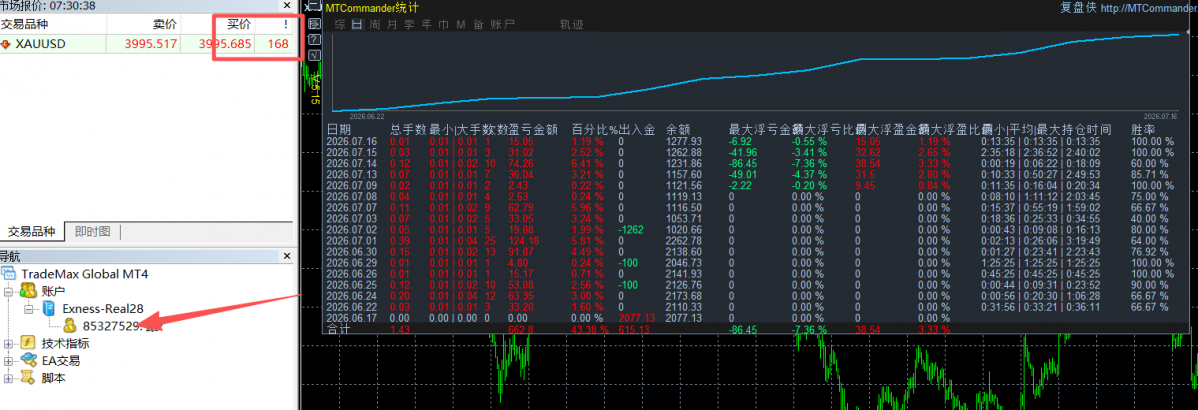Toggle the 轨迹 track display
This screenshot has height=410, width=1198.
571,24
